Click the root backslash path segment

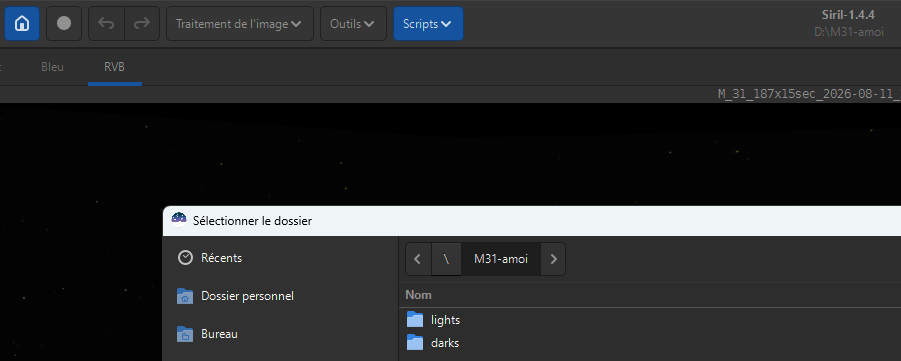[446, 259]
